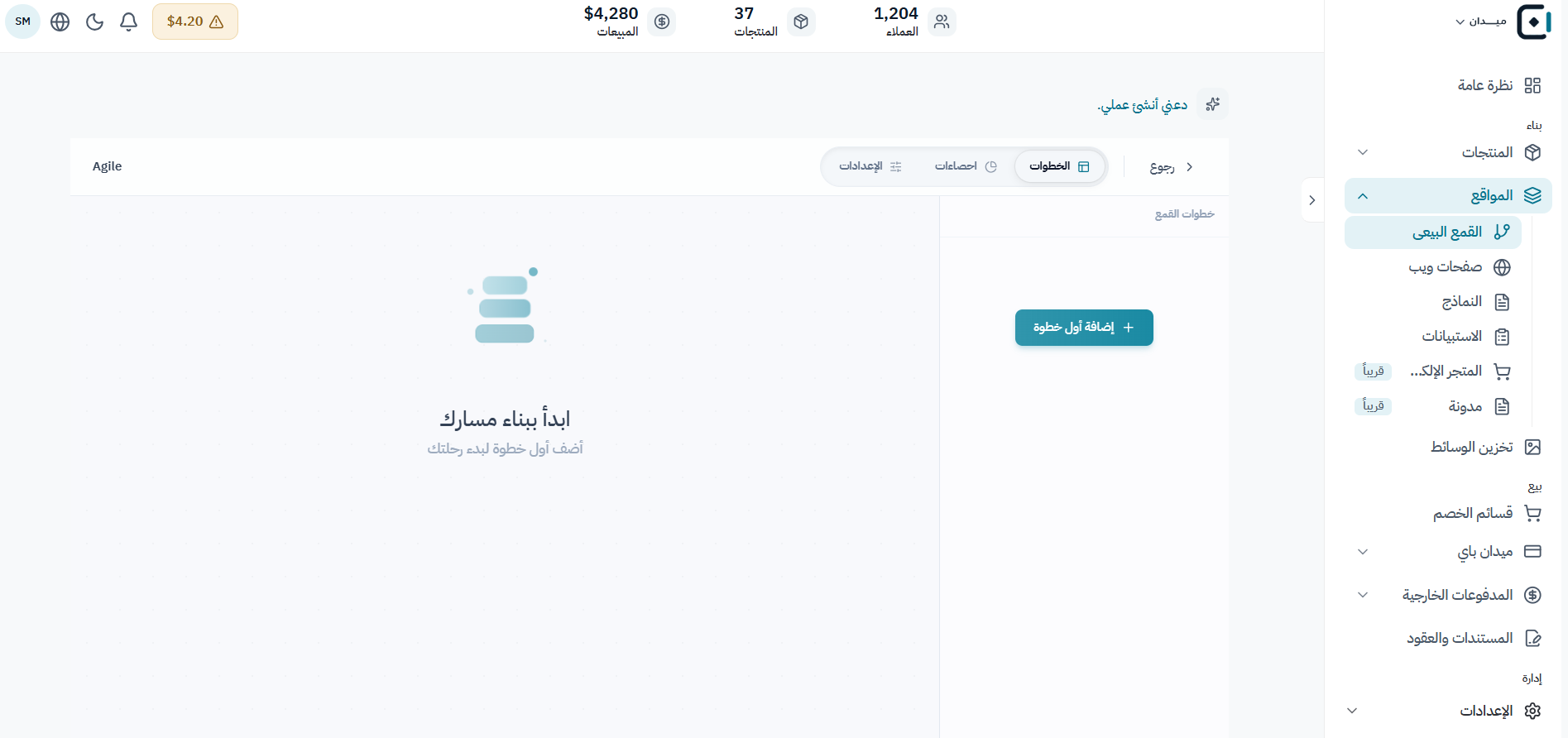Click the المتجر الإلكتروني cart icon
Viewport: 1568px width, 738px height.
click(1503, 371)
